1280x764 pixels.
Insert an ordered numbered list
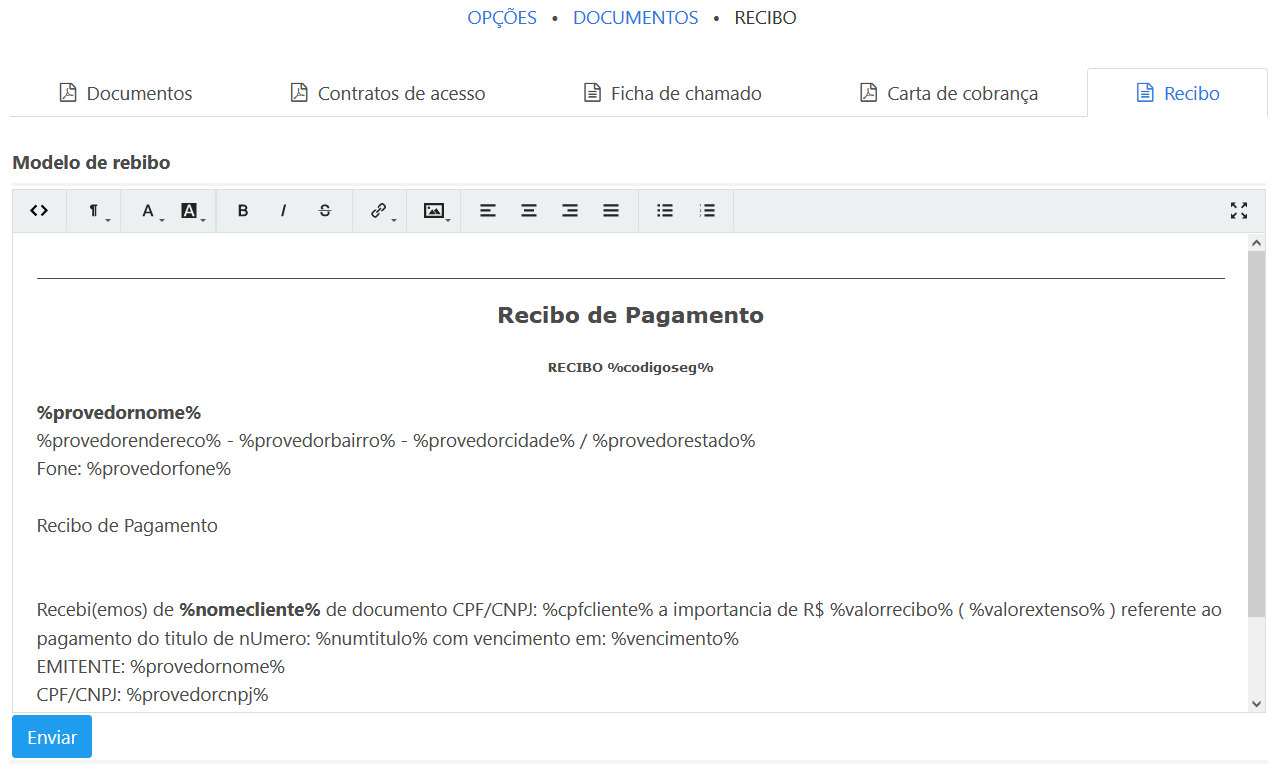click(707, 211)
